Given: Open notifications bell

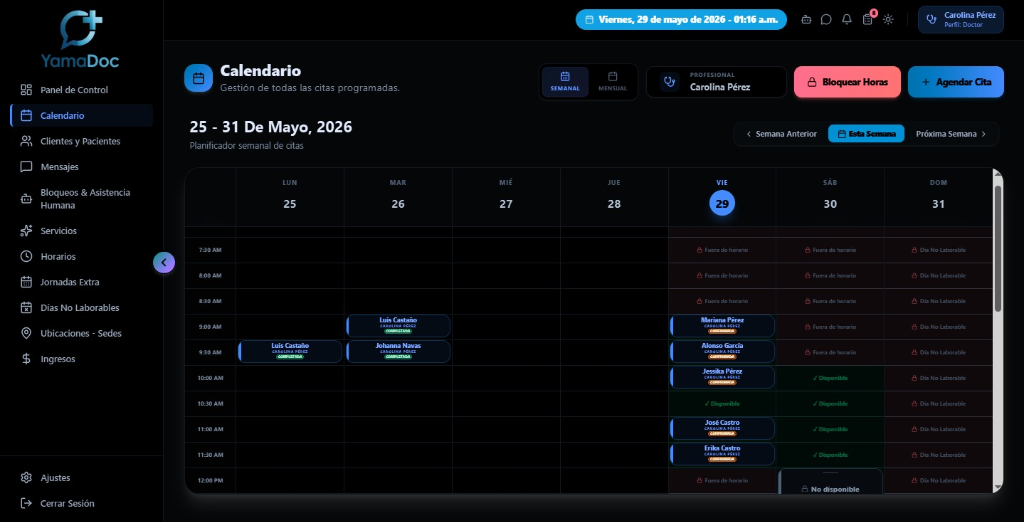Looking at the screenshot, I should 847,20.
